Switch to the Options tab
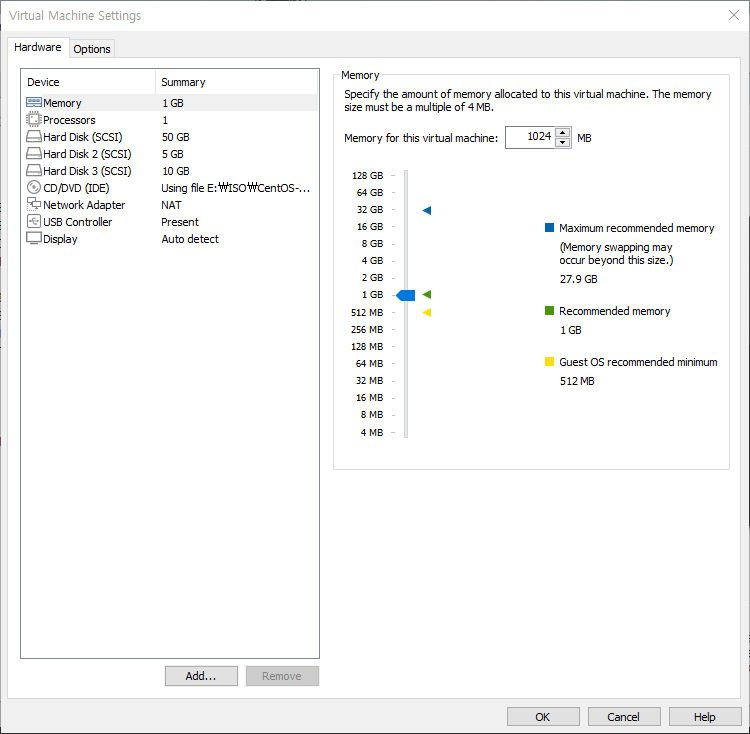 92,49
